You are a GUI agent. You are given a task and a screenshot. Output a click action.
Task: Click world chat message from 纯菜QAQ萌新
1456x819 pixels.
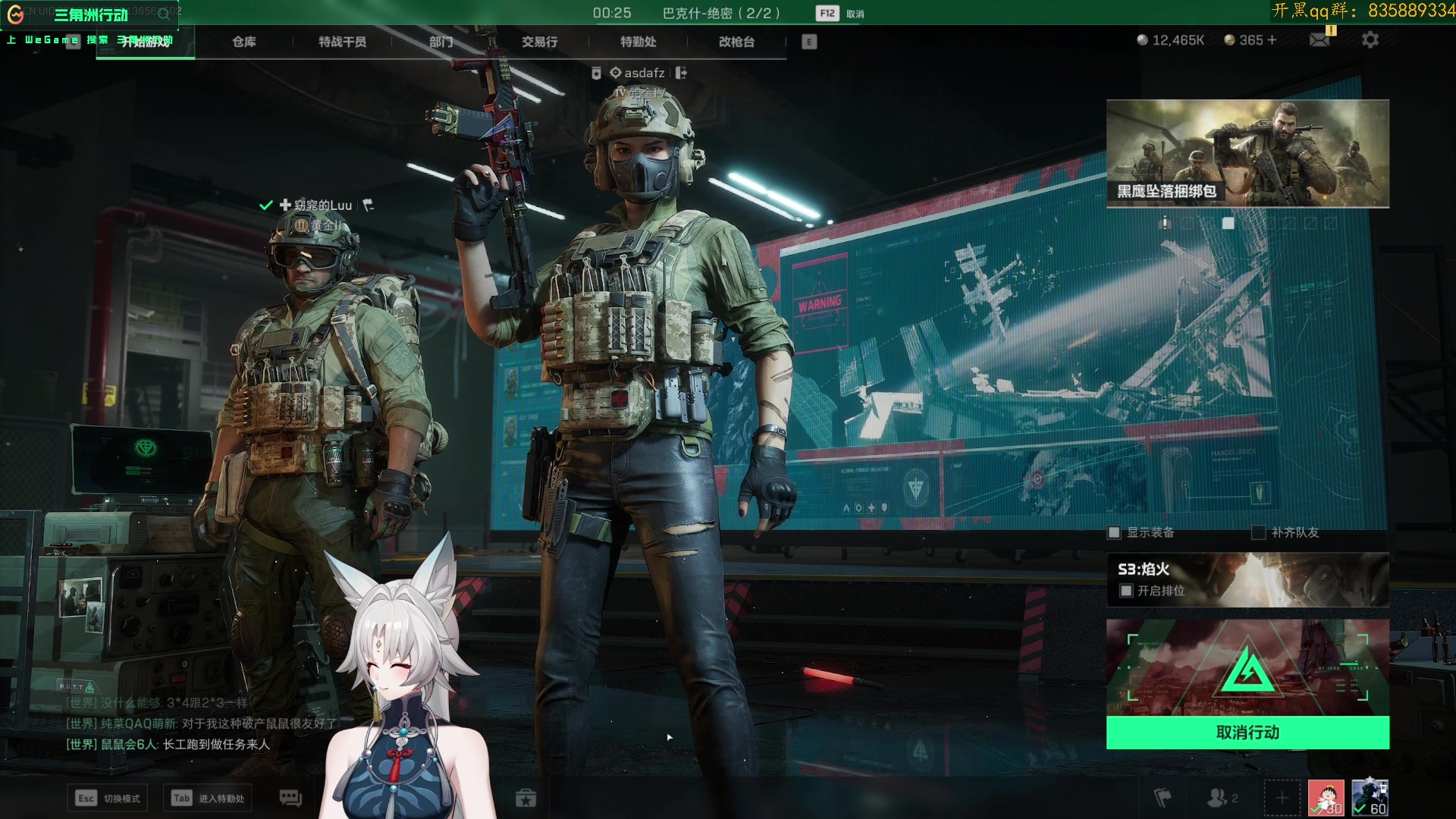[x=201, y=723]
